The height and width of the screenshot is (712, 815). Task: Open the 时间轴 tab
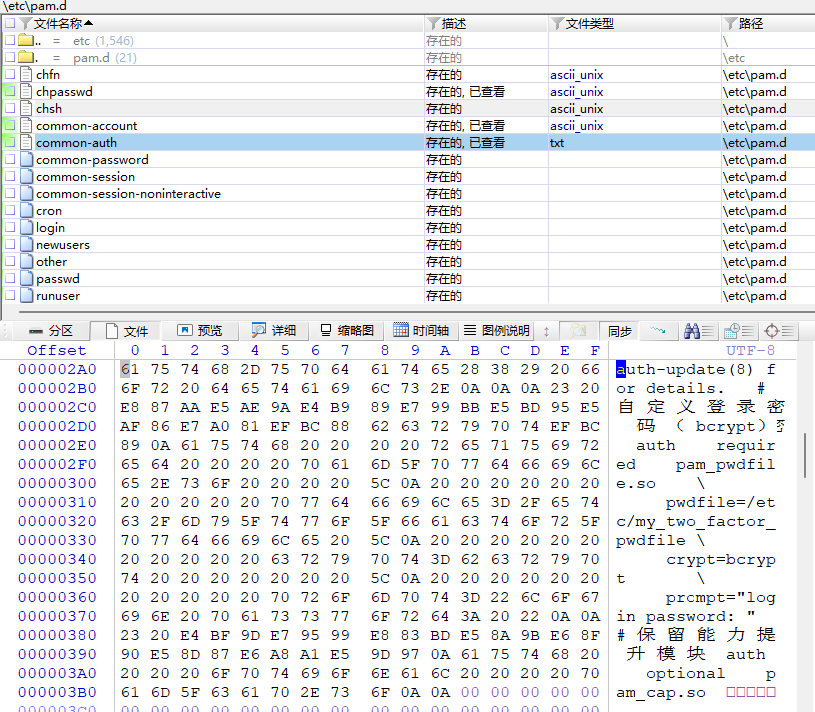coord(420,331)
